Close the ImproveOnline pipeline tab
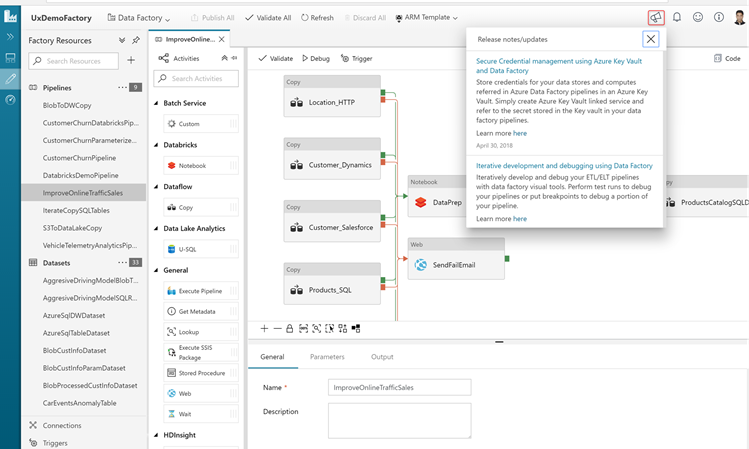This screenshot has width=749, height=449. point(222,39)
